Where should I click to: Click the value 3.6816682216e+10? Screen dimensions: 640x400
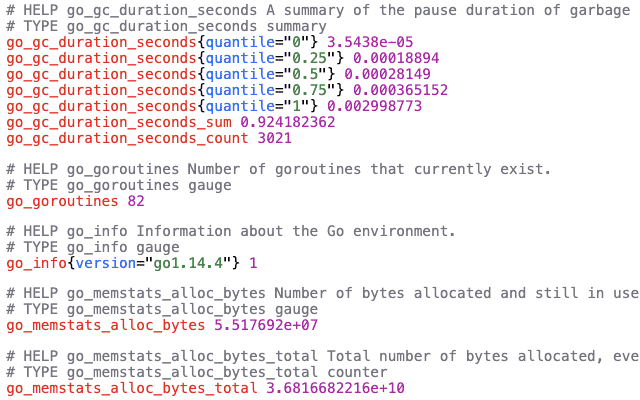[335, 387]
